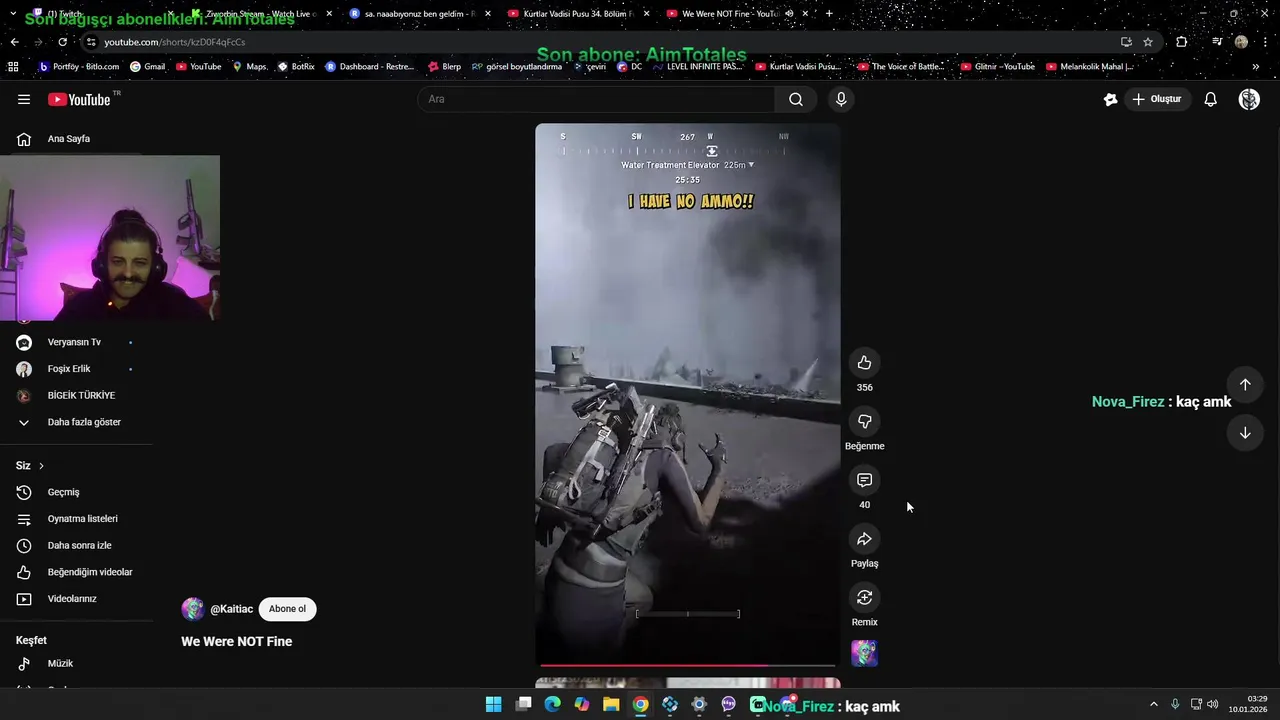Open the Windows Start menu
Image resolution: width=1280 pixels, height=720 pixels.
tap(493, 705)
